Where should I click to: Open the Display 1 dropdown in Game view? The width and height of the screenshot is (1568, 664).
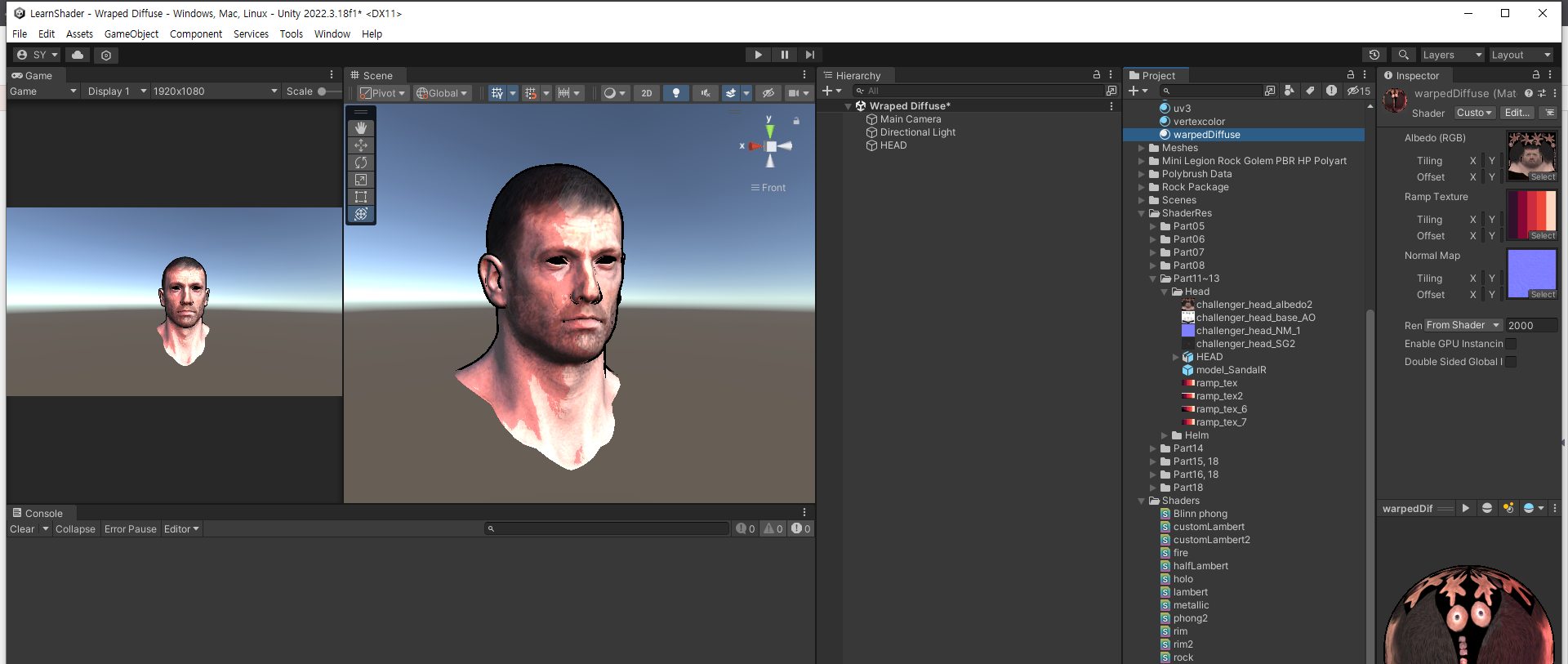[x=117, y=91]
